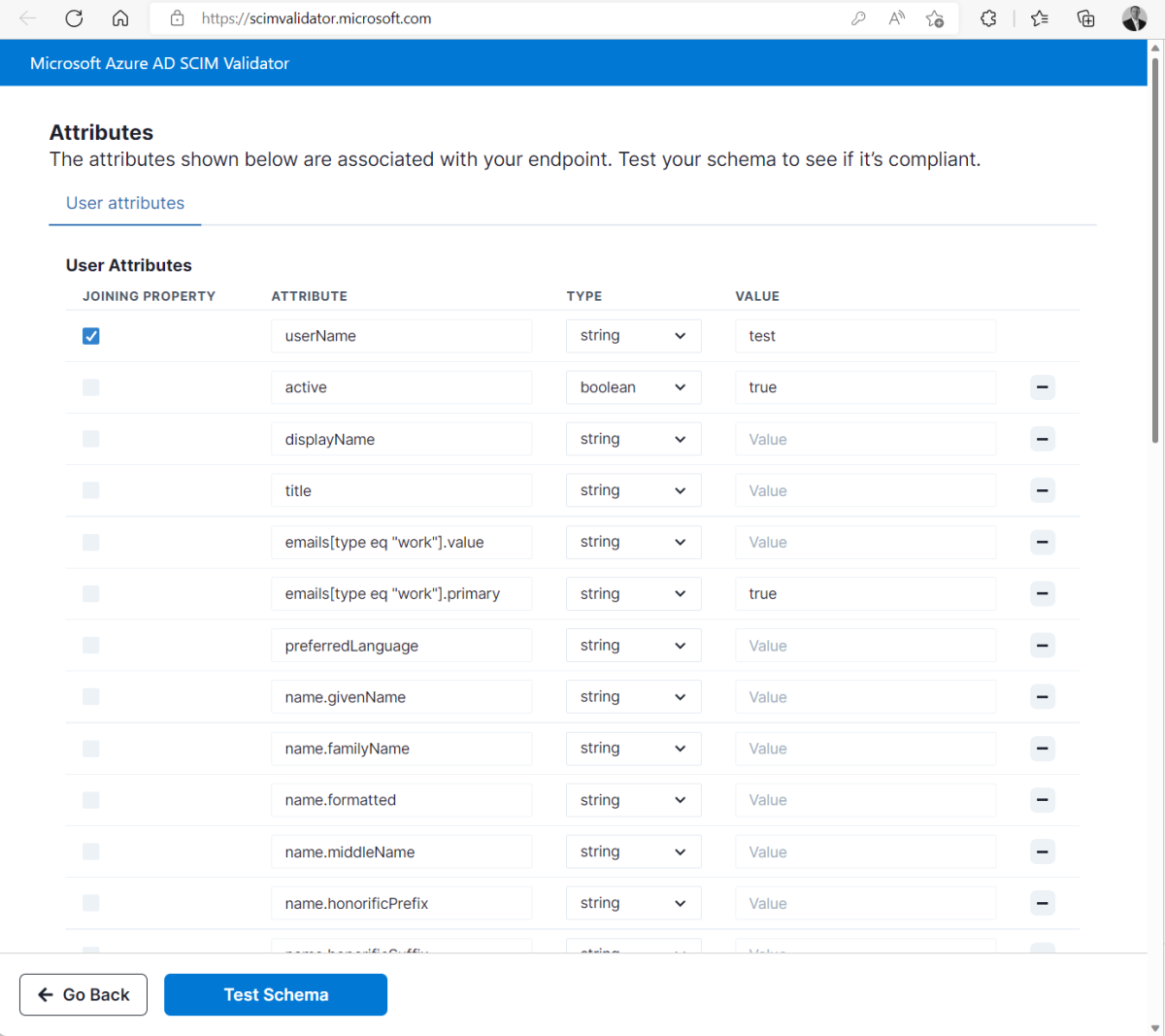1165x1036 pixels.
Task: Go to the browser home page
Action: tap(120, 18)
